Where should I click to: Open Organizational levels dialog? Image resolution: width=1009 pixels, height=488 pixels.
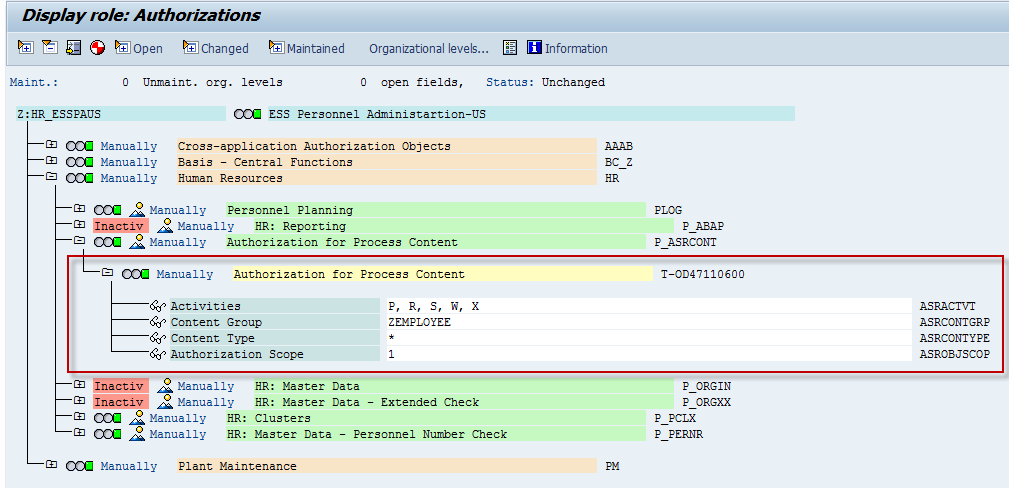coord(429,48)
